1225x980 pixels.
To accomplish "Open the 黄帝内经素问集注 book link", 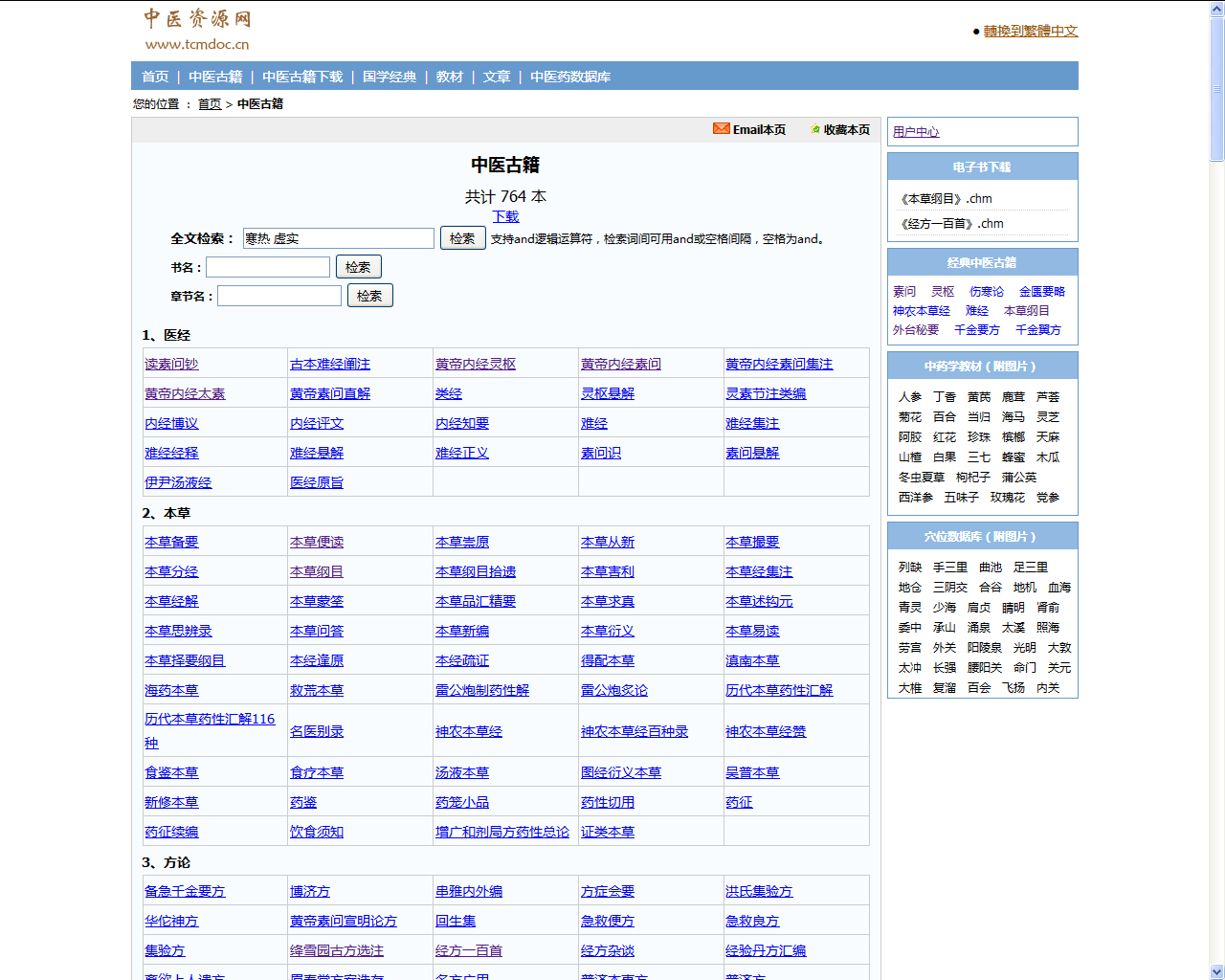I will (x=779, y=365).
